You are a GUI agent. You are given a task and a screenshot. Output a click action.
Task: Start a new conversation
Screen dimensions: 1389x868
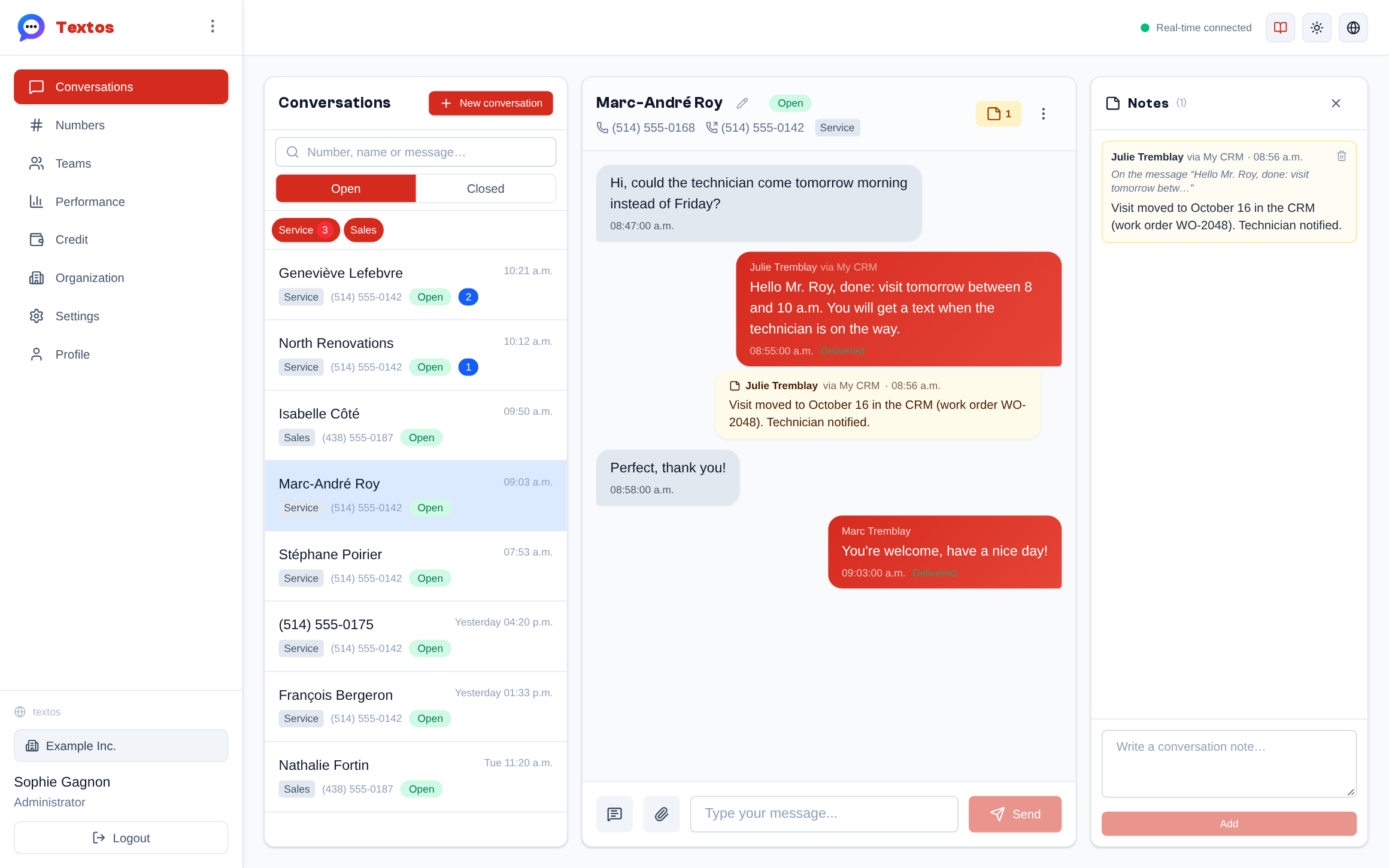(491, 103)
